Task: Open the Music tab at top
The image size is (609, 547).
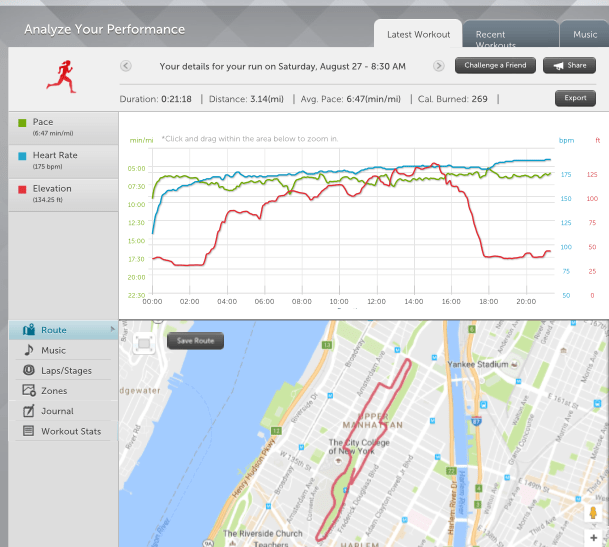Action: pyautogui.click(x=585, y=35)
